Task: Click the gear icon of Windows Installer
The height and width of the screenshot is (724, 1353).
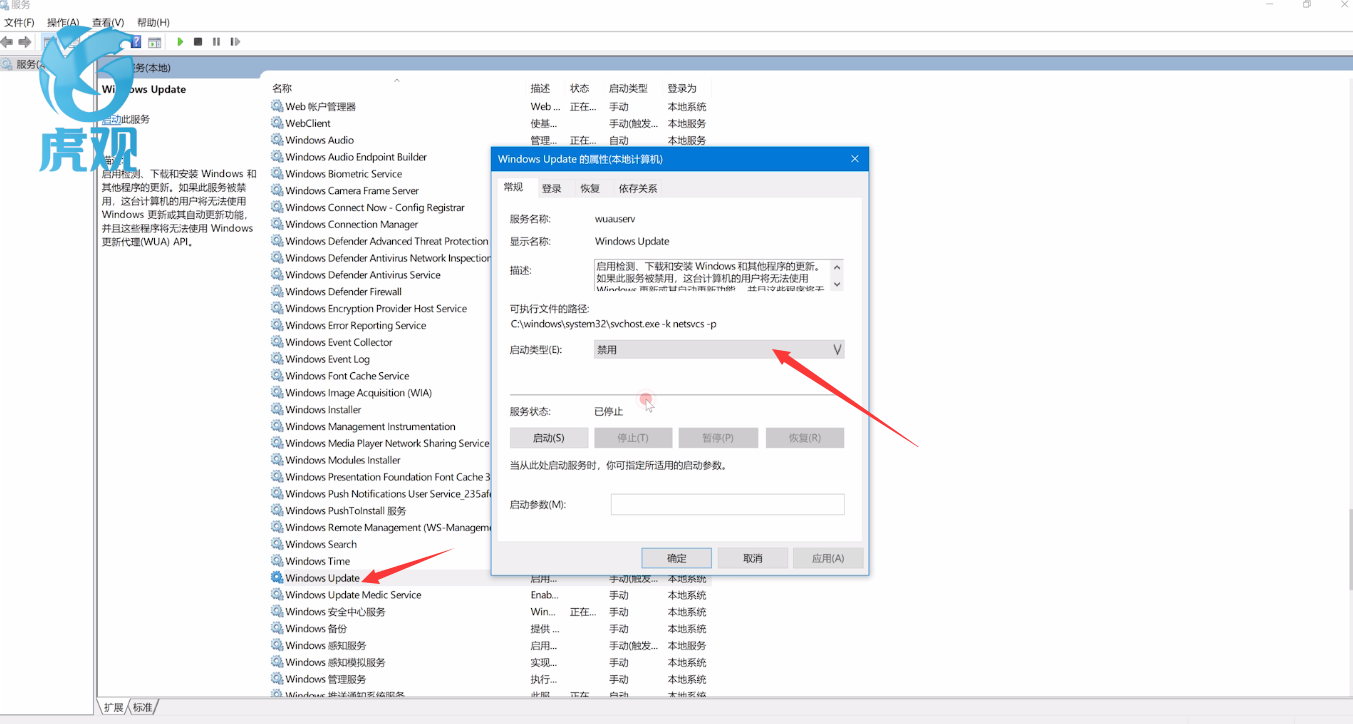Action: 277,410
